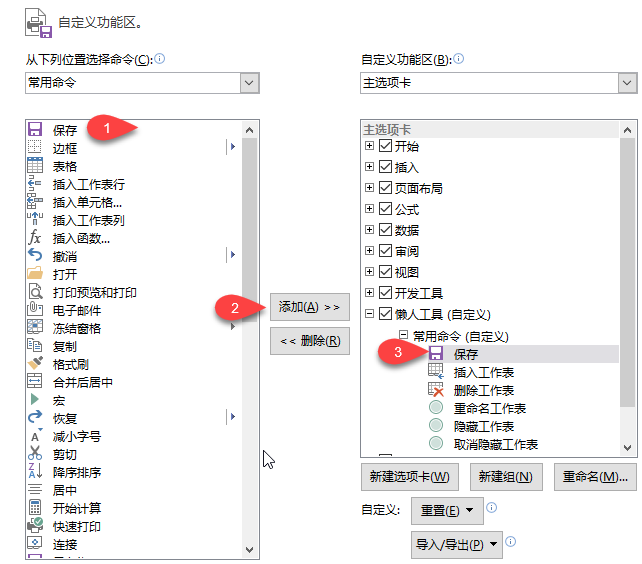The height and width of the screenshot is (564, 642).
Task: Click the Open (打开) folder icon
Action: tap(34, 274)
